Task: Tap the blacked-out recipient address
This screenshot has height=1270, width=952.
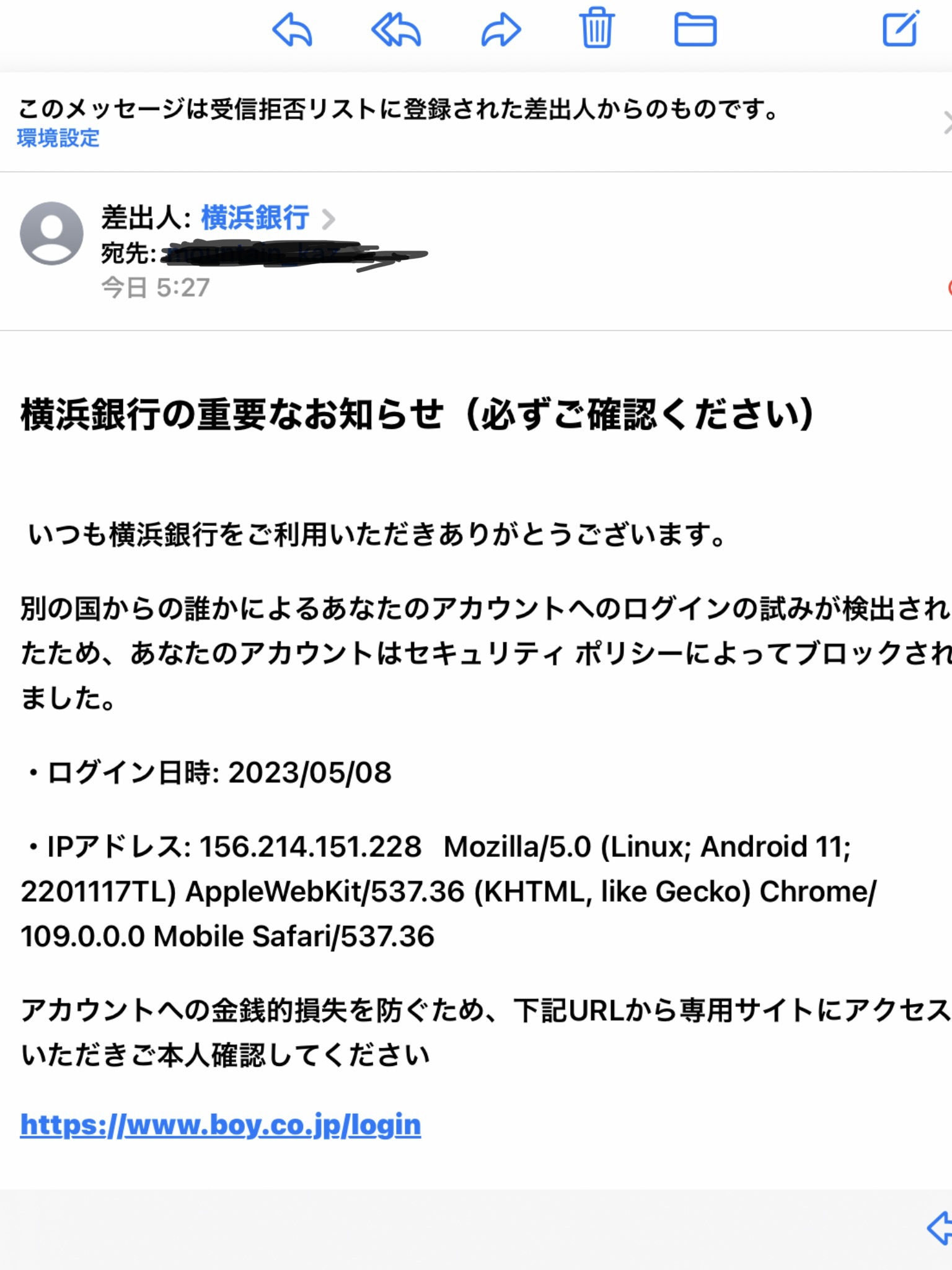Action: click(291, 254)
